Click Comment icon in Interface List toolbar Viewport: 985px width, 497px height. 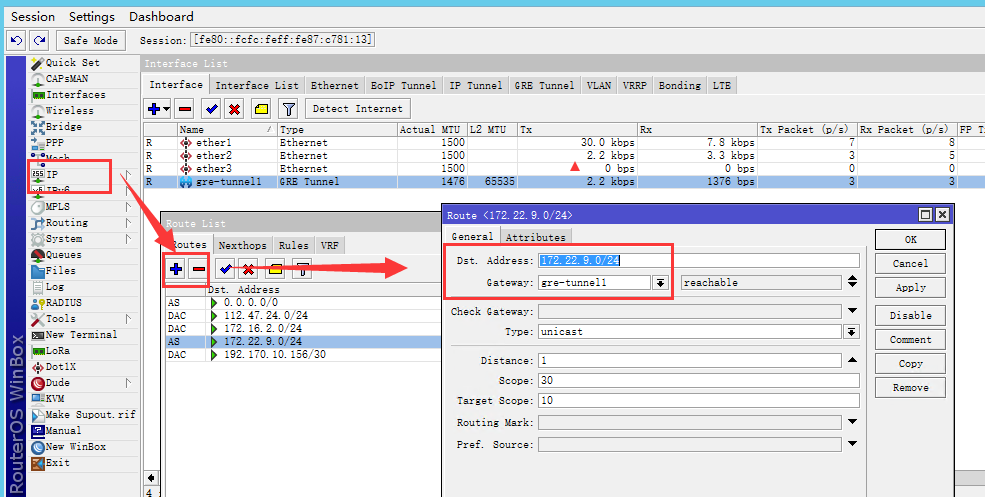click(261, 109)
